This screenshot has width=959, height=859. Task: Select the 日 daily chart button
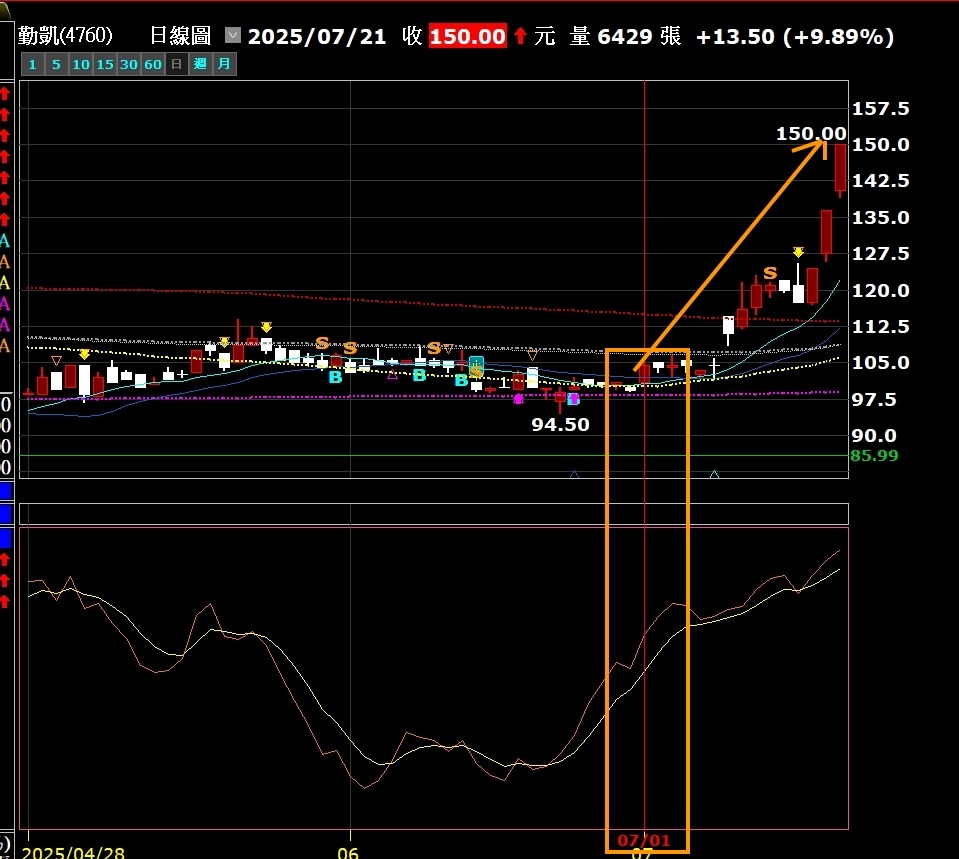pos(176,64)
